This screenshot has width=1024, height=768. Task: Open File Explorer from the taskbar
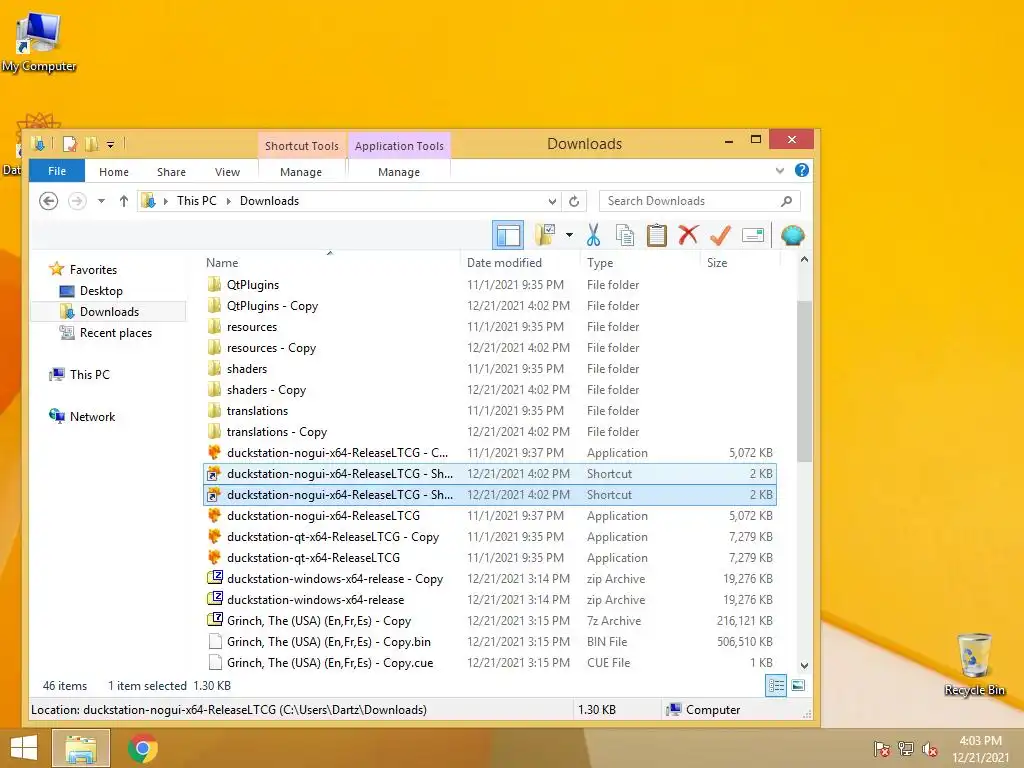click(x=81, y=748)
